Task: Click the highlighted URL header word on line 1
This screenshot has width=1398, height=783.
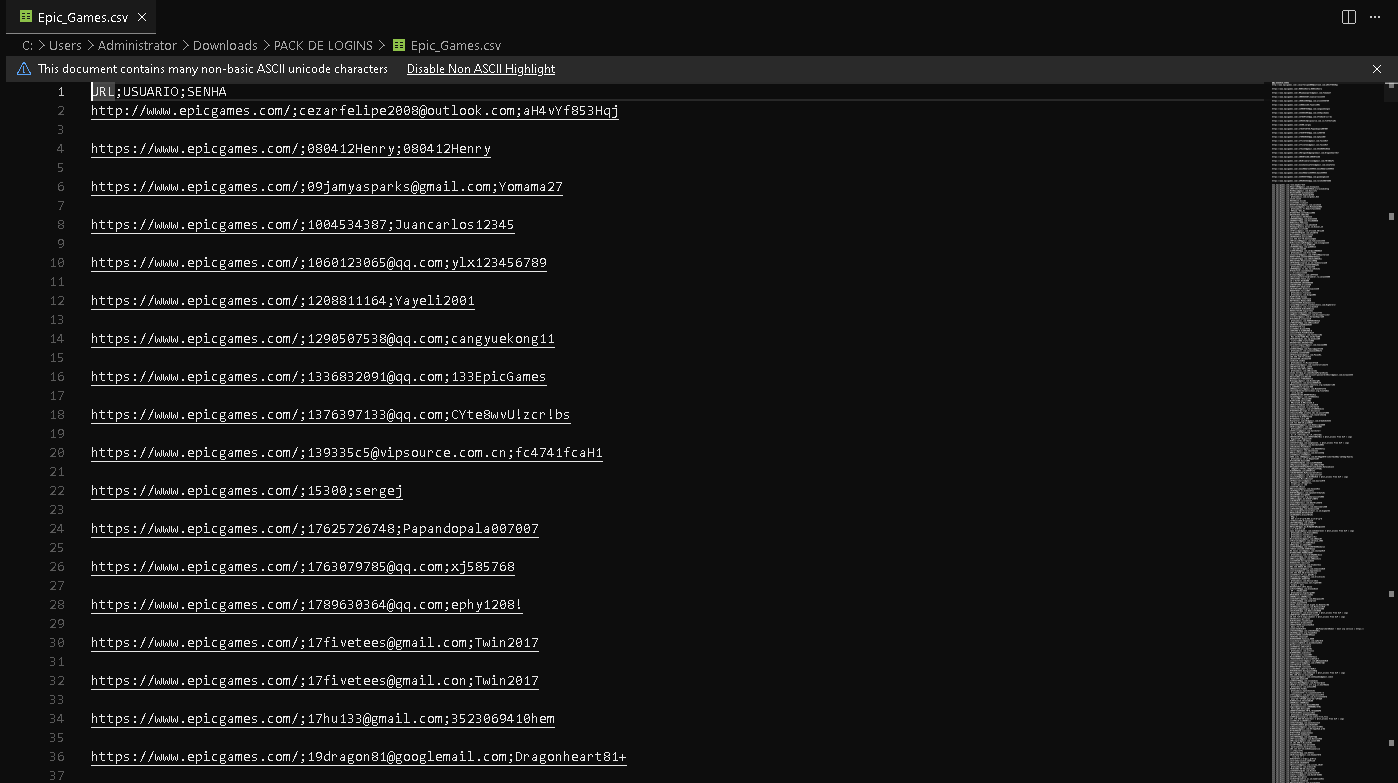Action: point(103,92)
